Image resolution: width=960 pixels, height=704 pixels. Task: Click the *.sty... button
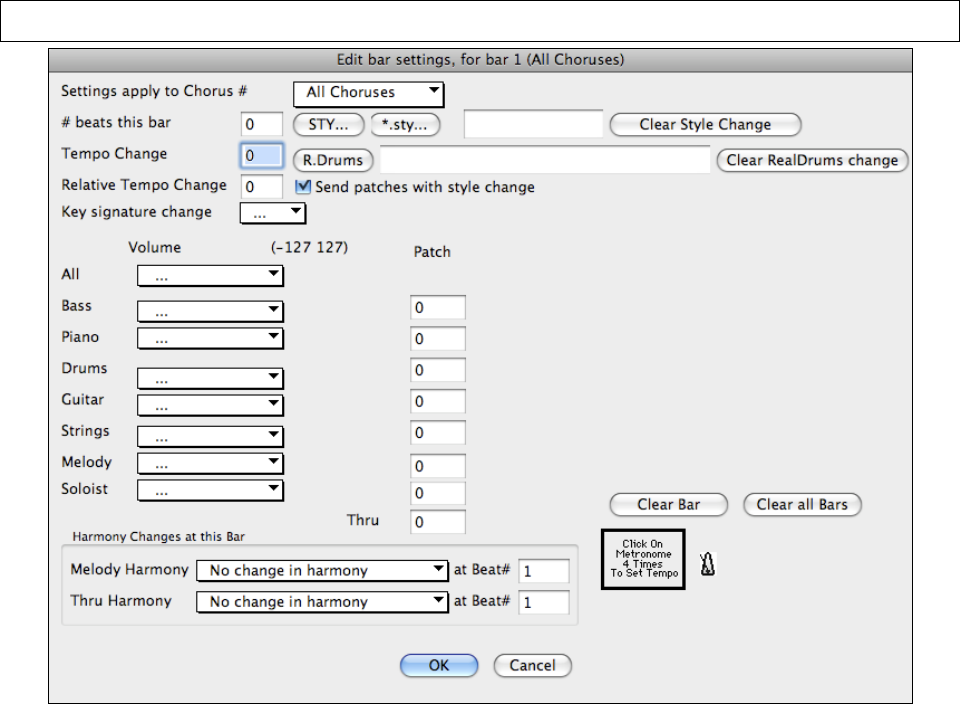(404, 125)
